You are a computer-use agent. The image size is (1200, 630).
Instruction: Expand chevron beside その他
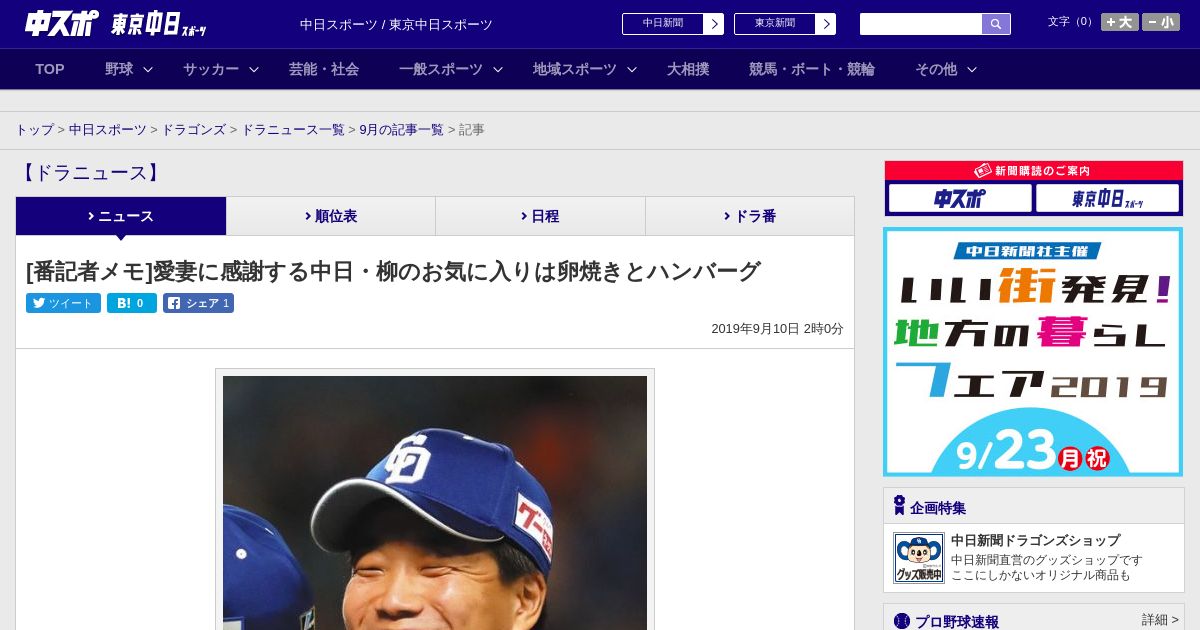(x=972, y=69)
